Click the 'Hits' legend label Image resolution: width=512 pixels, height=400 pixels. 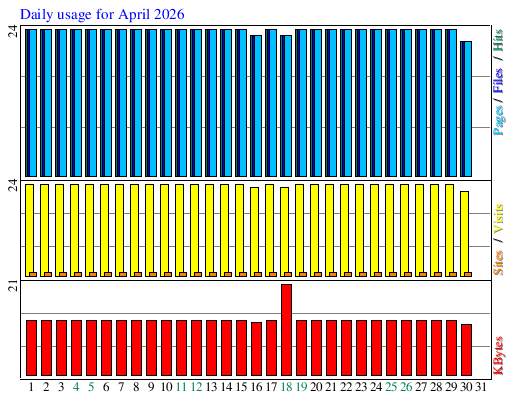(498, 40)
